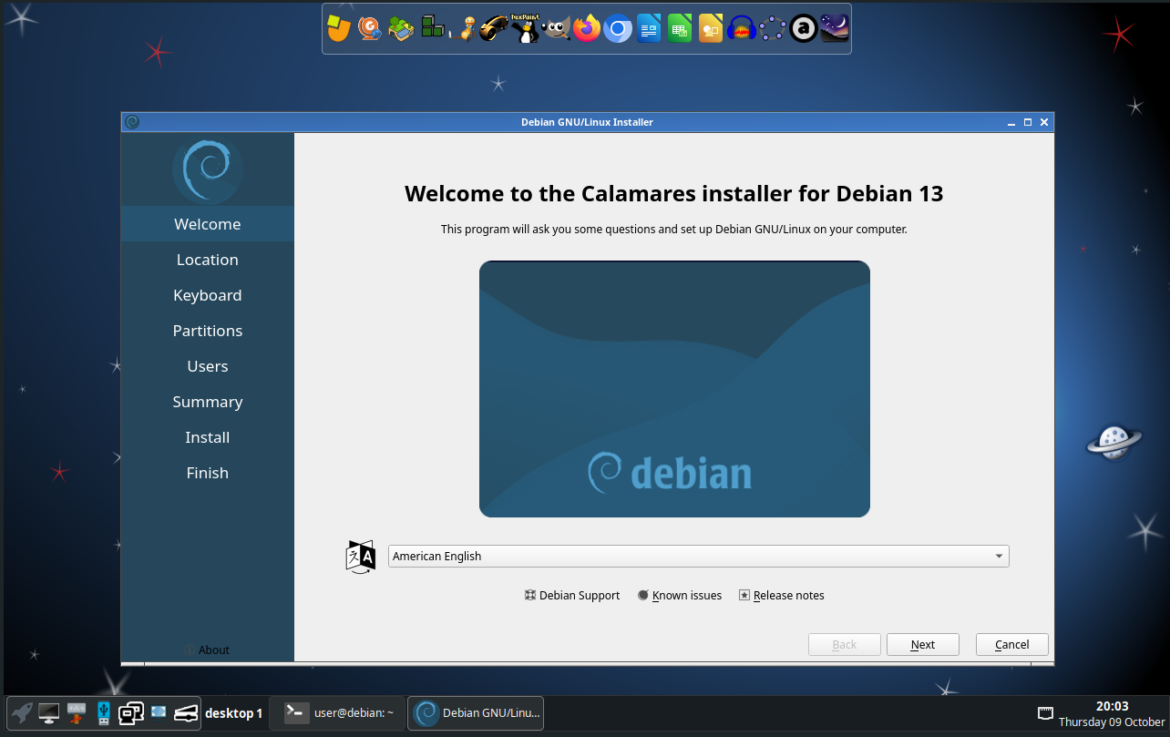This screenshot has width=1170, height=737.
Task: Launch GIMP from the dock
Action: (556, 28)
